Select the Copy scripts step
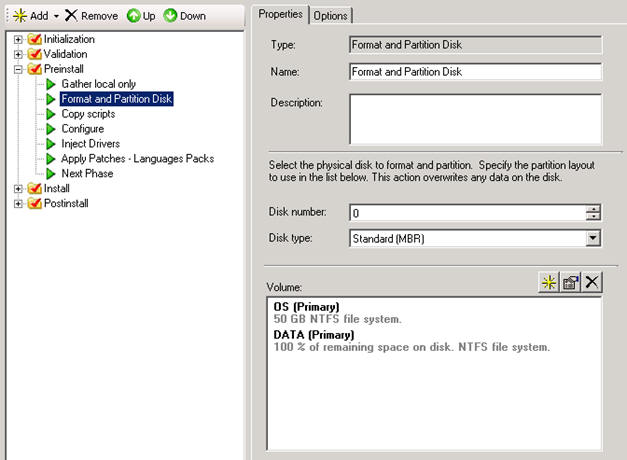 point(88,114)
